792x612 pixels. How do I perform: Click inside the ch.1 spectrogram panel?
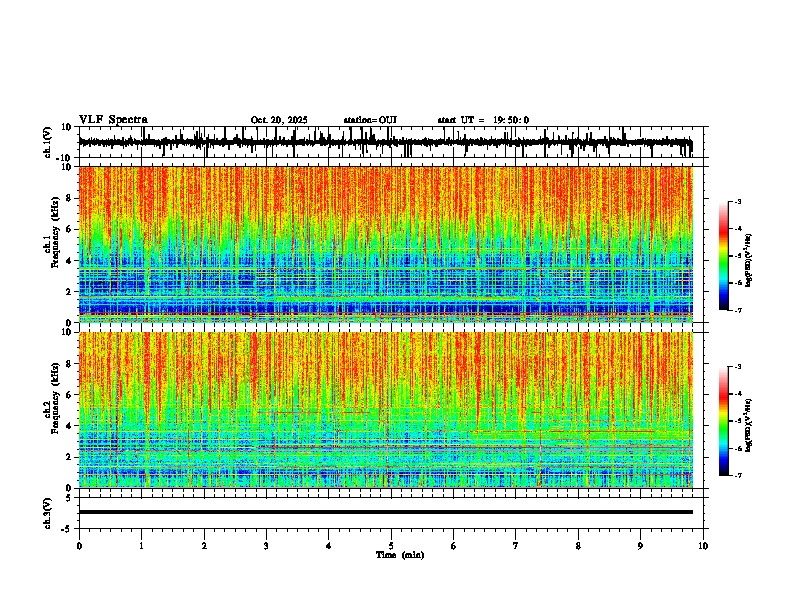(385, 244)
